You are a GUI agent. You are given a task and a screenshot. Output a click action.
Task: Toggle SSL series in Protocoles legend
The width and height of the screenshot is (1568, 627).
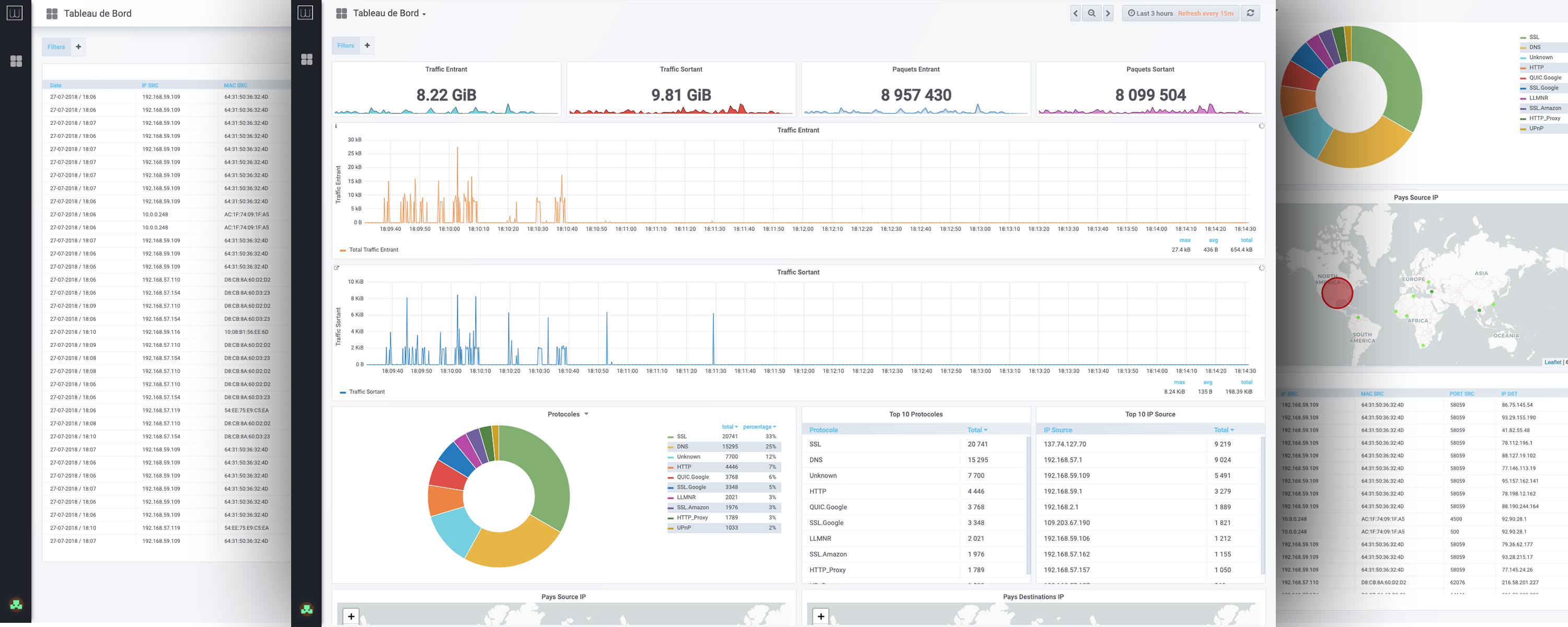pos(682,436)
